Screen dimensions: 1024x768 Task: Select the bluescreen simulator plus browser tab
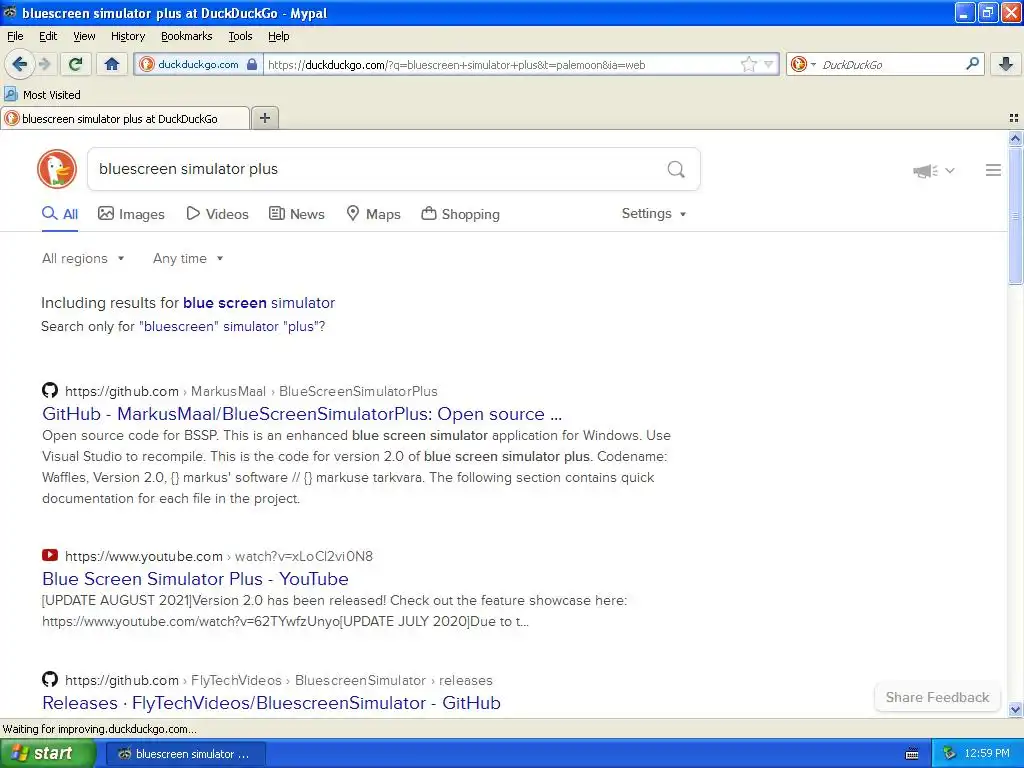coord(125,118)
